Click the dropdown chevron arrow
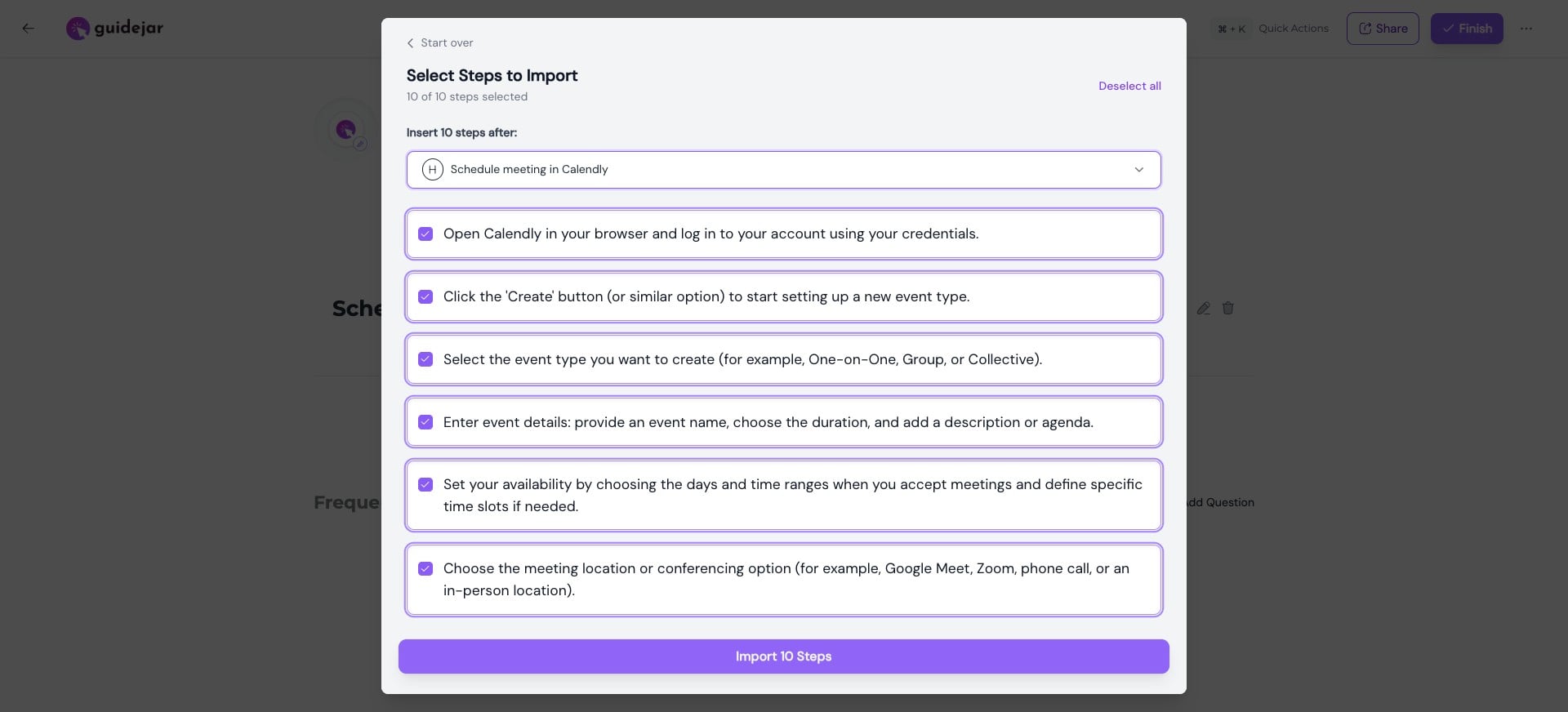Viewport: 1568px width, 712px height. click(x=1138, y=170)
